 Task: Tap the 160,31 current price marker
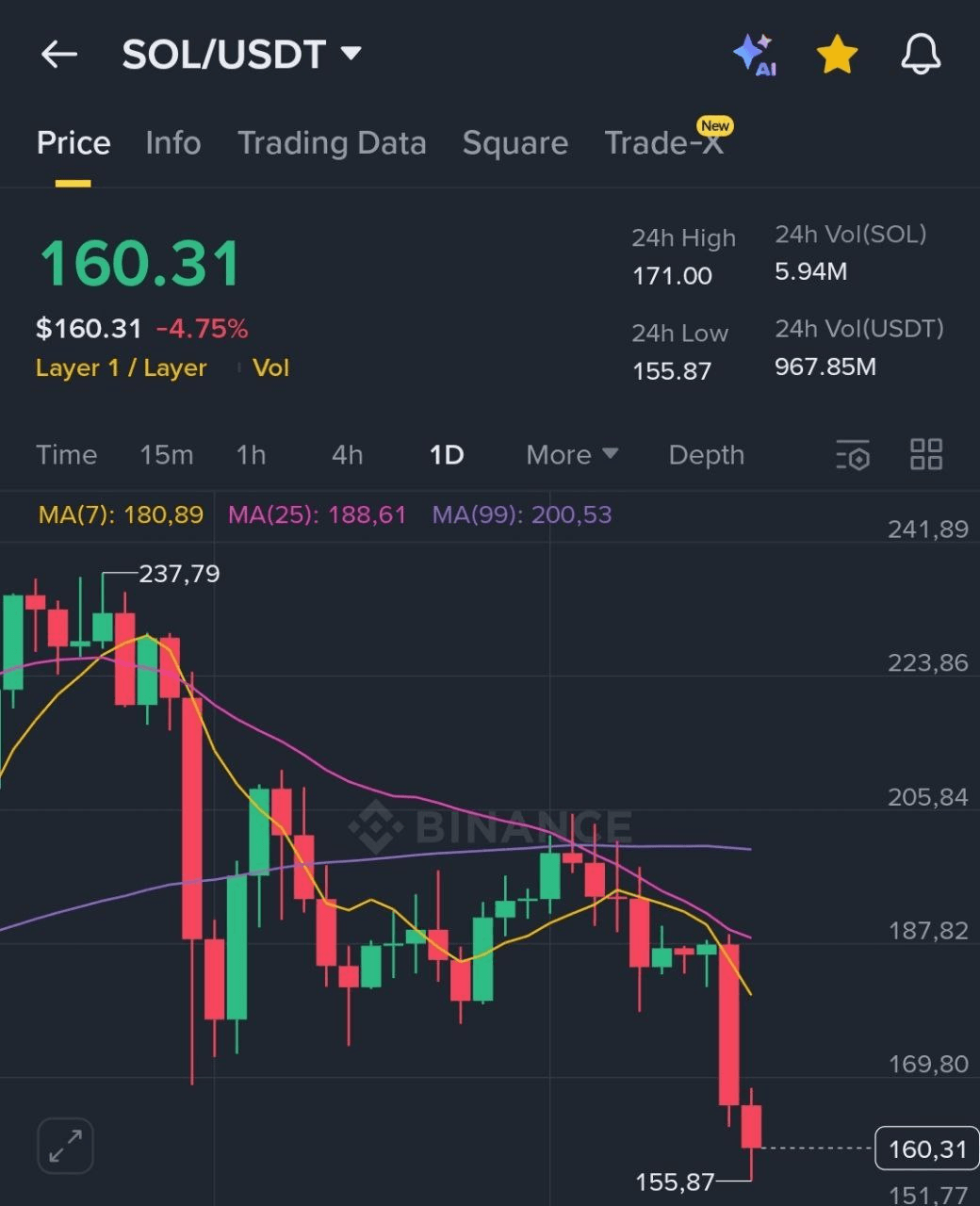(x=927, y=1149)
